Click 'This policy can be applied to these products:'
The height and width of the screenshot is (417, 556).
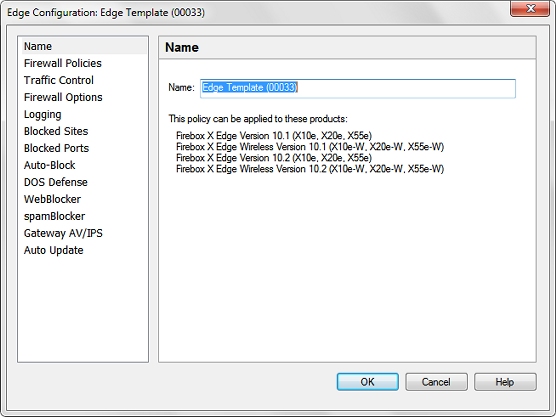point(258,119)
